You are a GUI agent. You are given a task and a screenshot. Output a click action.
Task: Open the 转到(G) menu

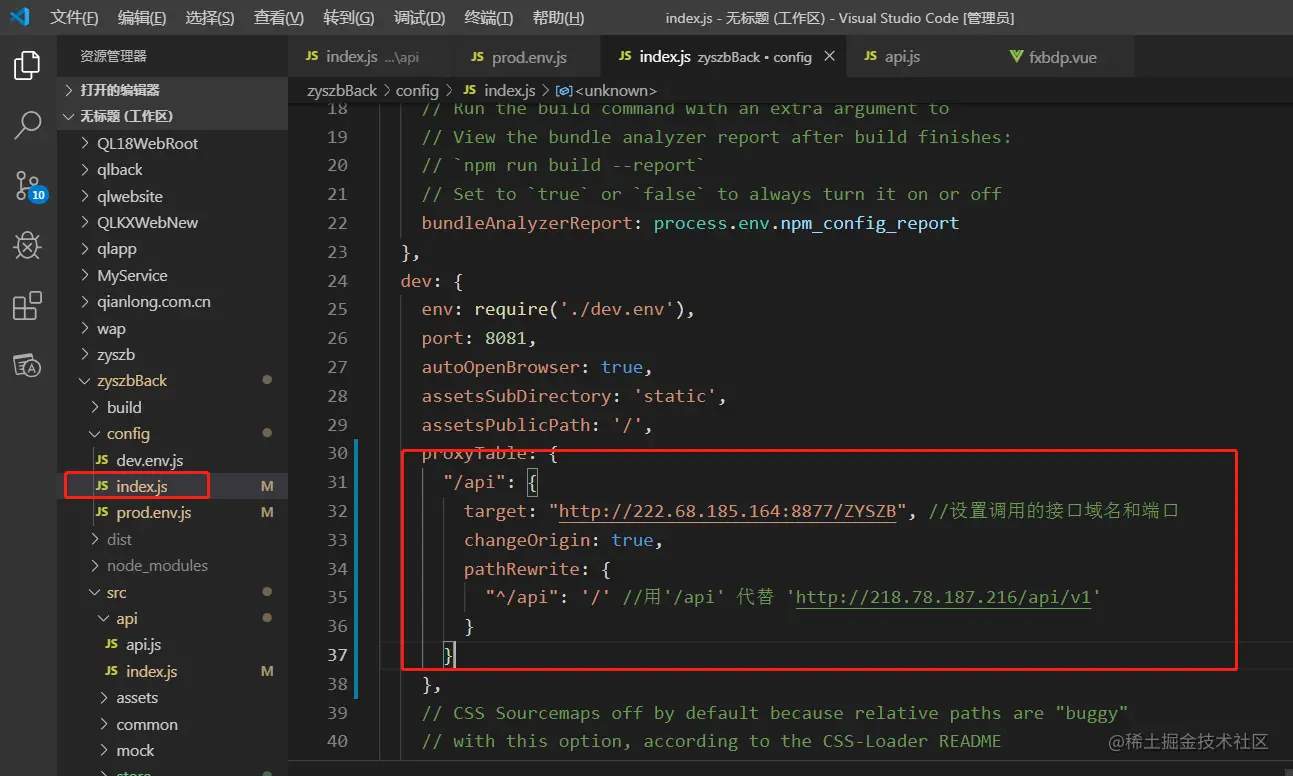click(349, 18)
